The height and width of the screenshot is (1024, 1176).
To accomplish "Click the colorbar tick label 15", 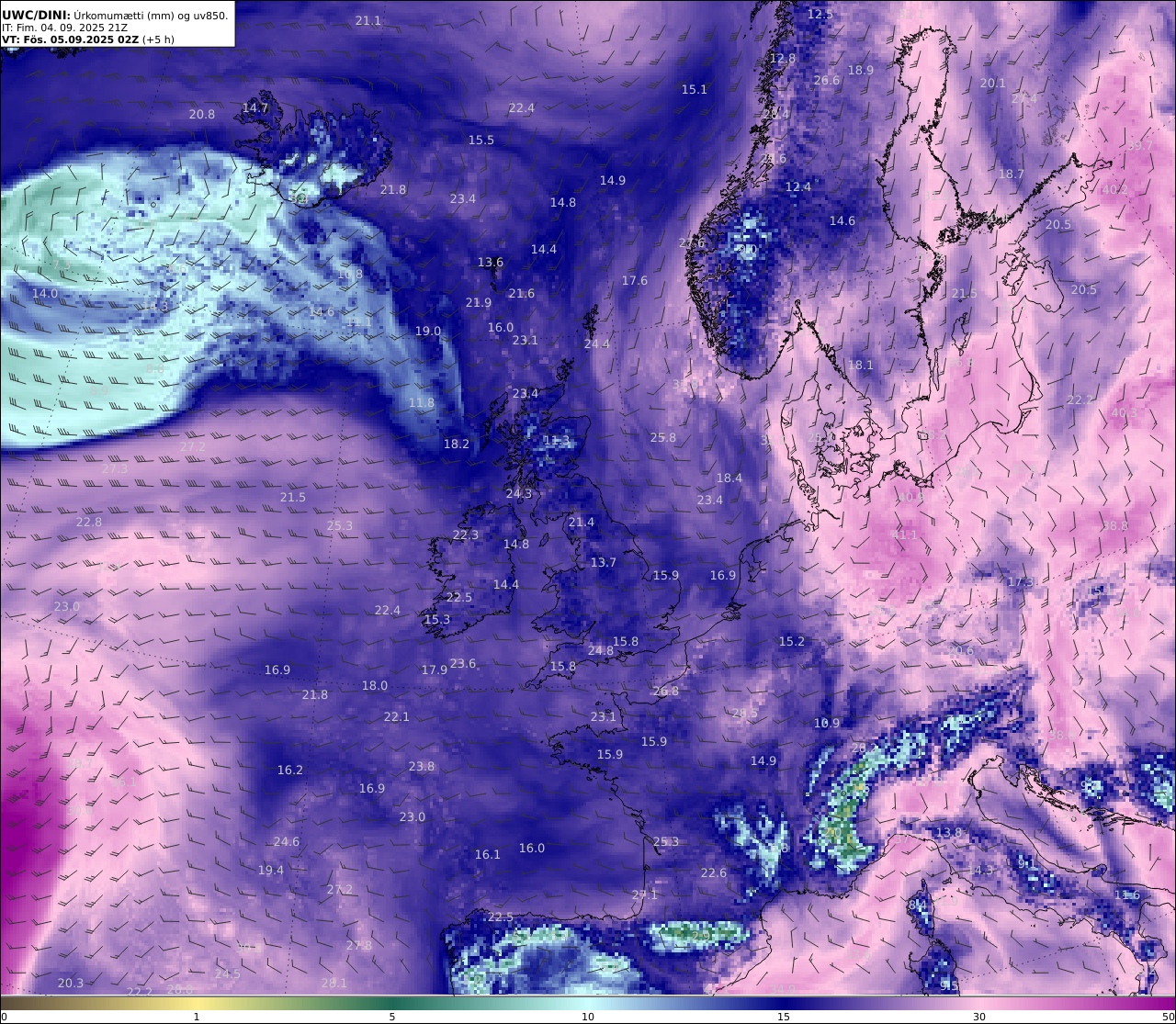I will click(x=784, y=1017).
